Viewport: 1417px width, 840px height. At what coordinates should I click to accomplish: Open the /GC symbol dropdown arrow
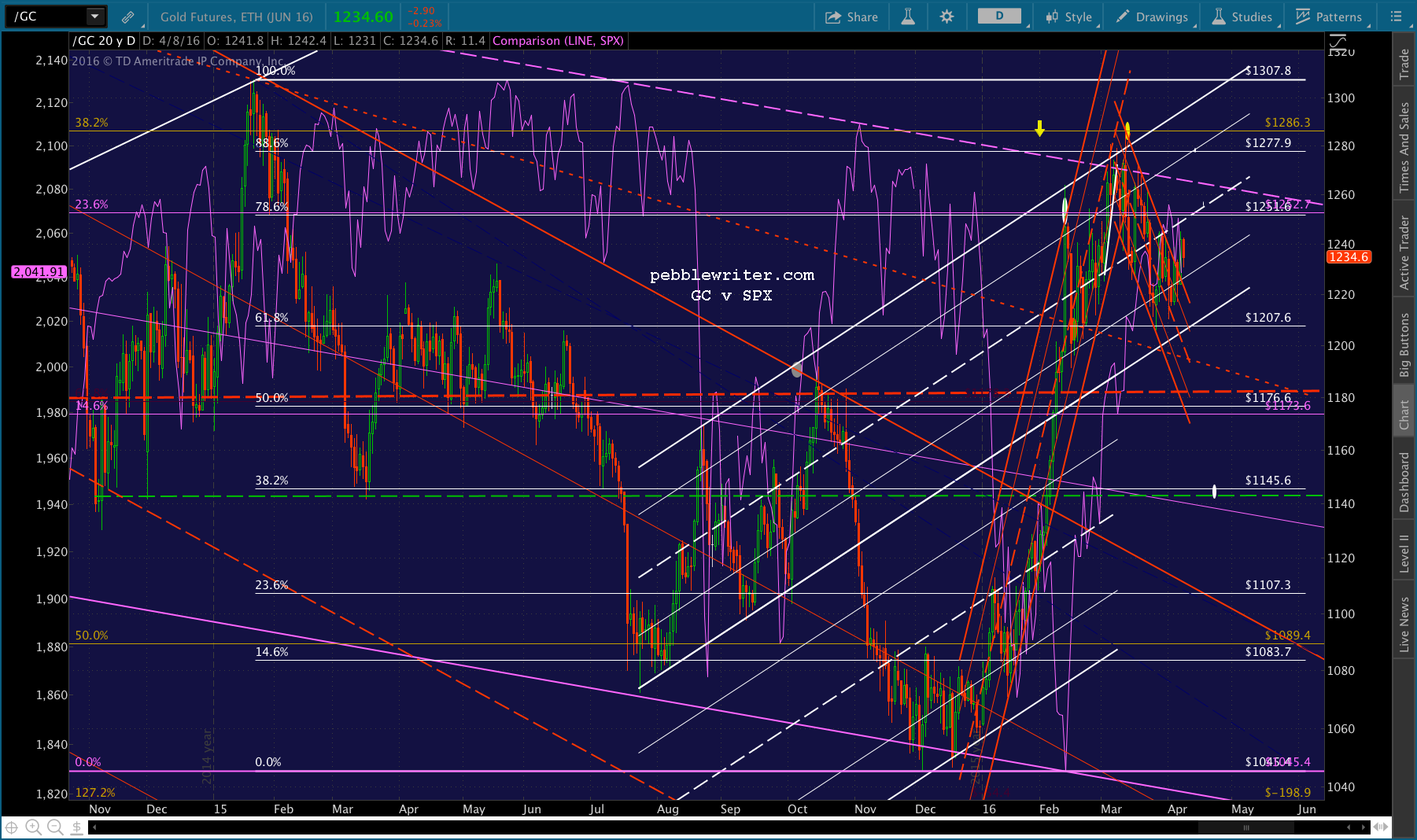[x=94, y=17]
